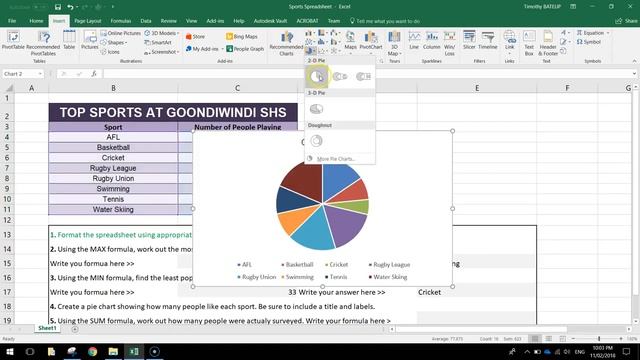This screenshot has height=360, width=640.
Task: Open Chrome from the taskbar
Action: coord(93,351)
